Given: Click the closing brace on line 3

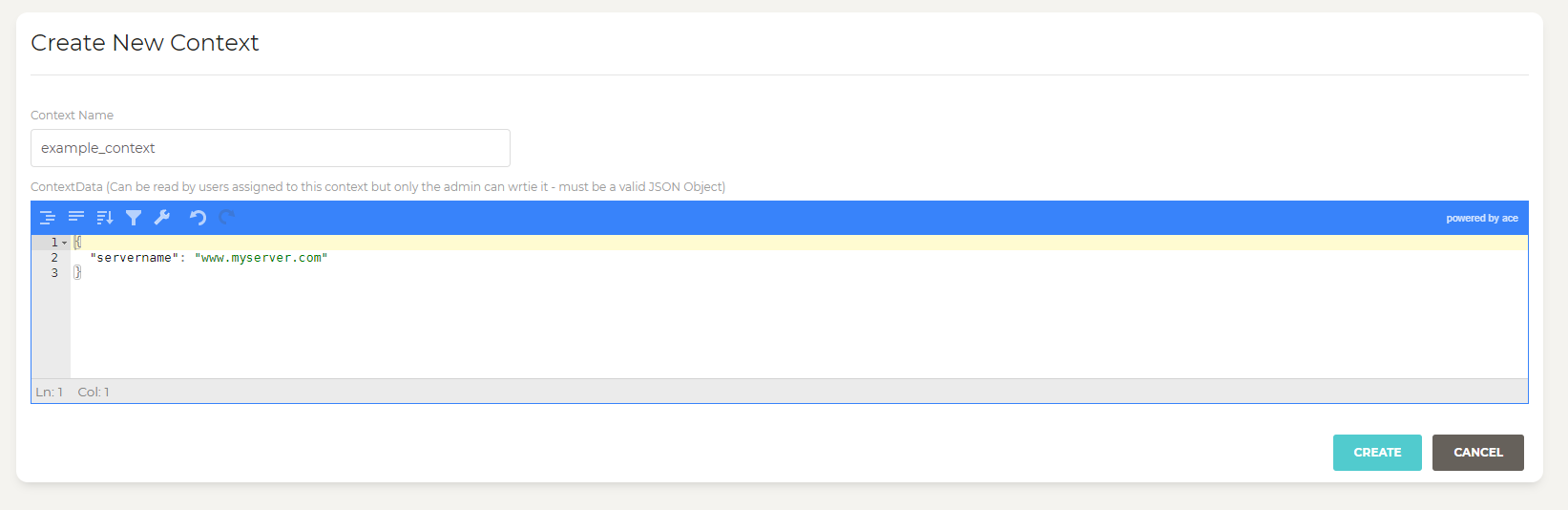Looking at the screenshot, I should click(x=77, y=273).
